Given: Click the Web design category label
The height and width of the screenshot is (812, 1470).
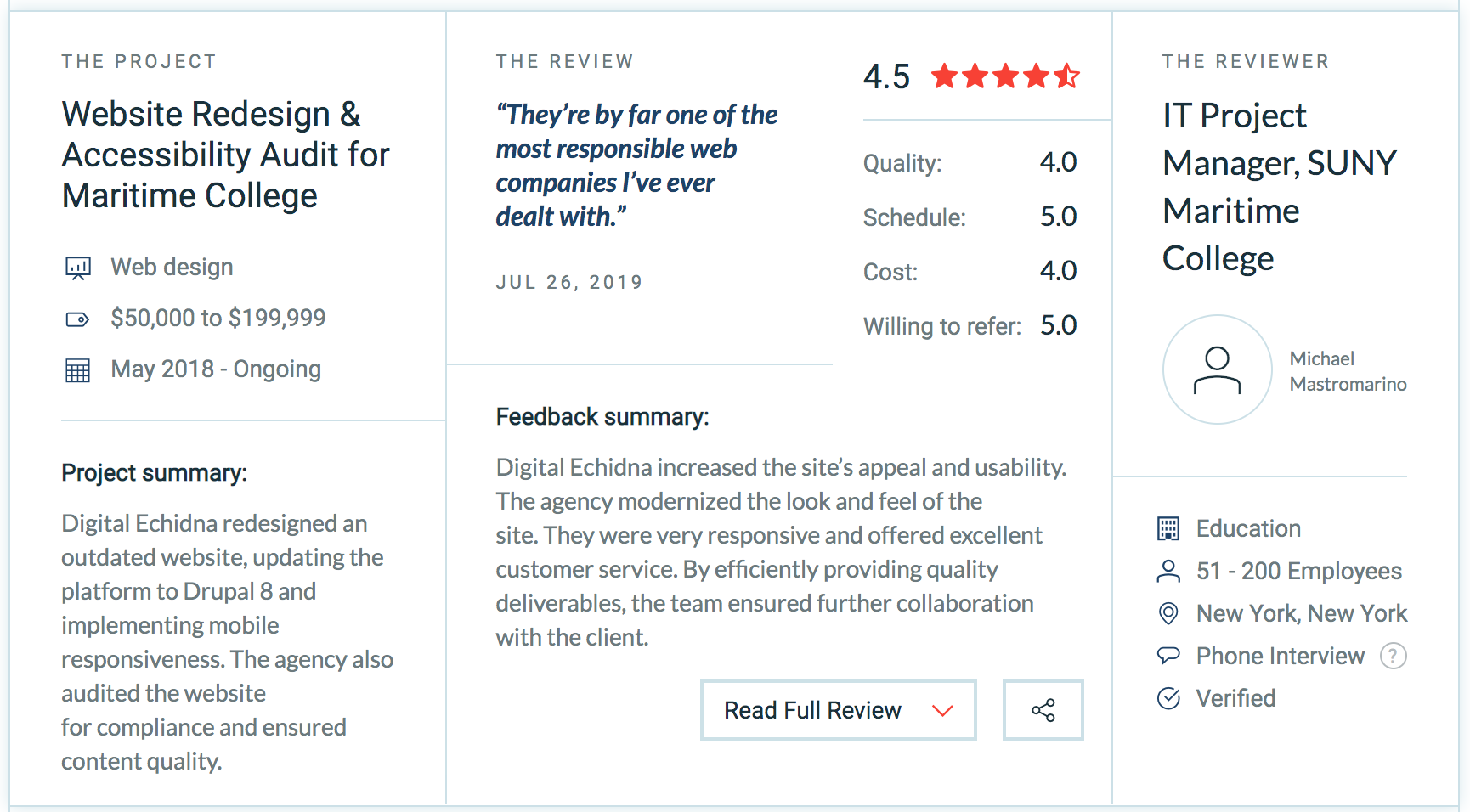Looking at the screenshot, I should coord(172,268).
